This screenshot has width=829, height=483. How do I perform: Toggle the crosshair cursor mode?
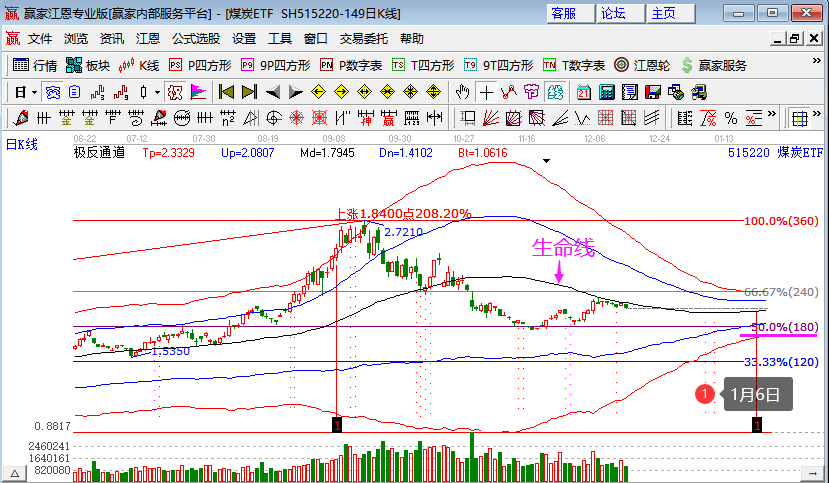click(x=486, y=92)
